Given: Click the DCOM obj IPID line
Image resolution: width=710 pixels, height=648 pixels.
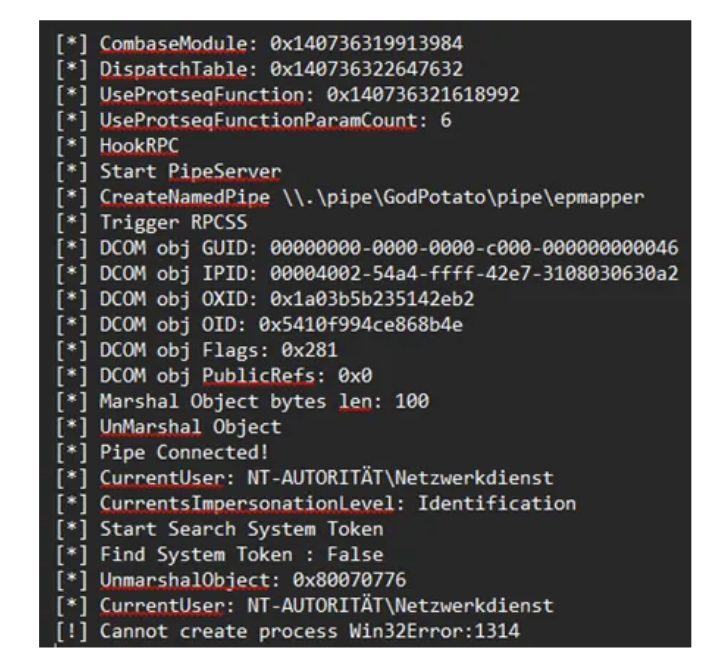Looking at the screenshot, I should coord(388,273).
